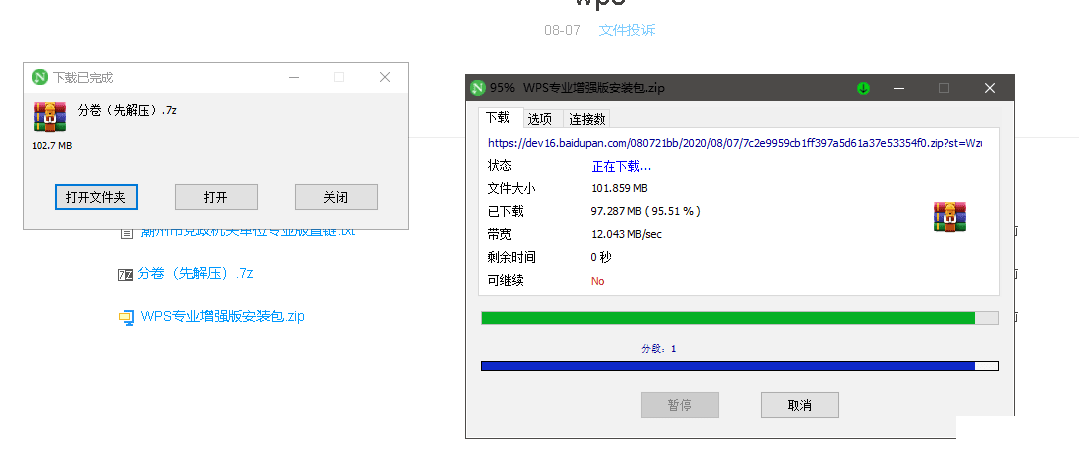Click the green overall progress bar
The image size is (1079, 467).
pos(740,318)
